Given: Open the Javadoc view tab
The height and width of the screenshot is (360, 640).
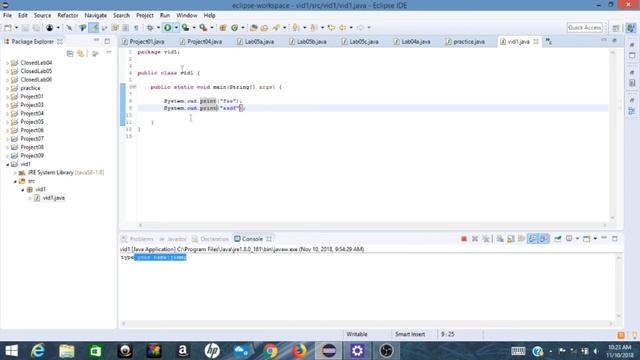Looking at the screenshot, I should [x=173, y=239].
